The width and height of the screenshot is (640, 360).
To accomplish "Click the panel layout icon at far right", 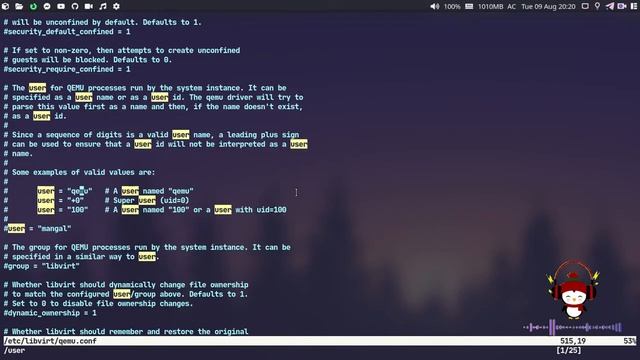I will 634,6.
